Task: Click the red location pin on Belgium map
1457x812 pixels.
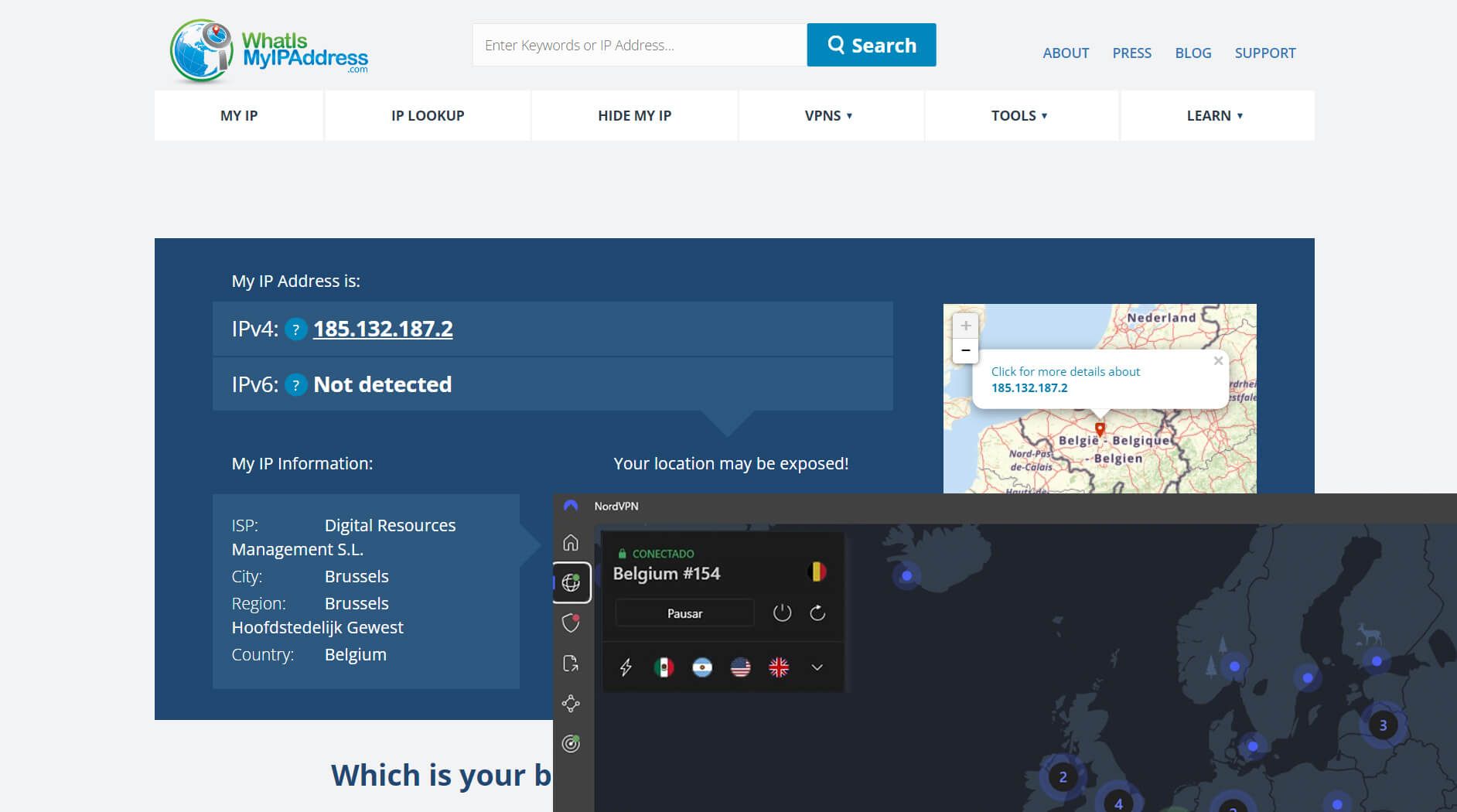Action: click(x=1100, y=428)
